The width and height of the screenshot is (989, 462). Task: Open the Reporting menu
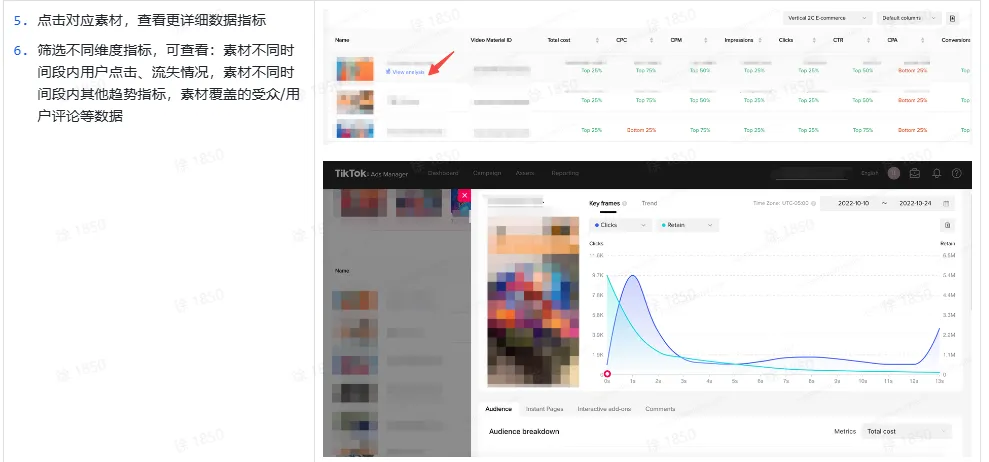(565, 173)
